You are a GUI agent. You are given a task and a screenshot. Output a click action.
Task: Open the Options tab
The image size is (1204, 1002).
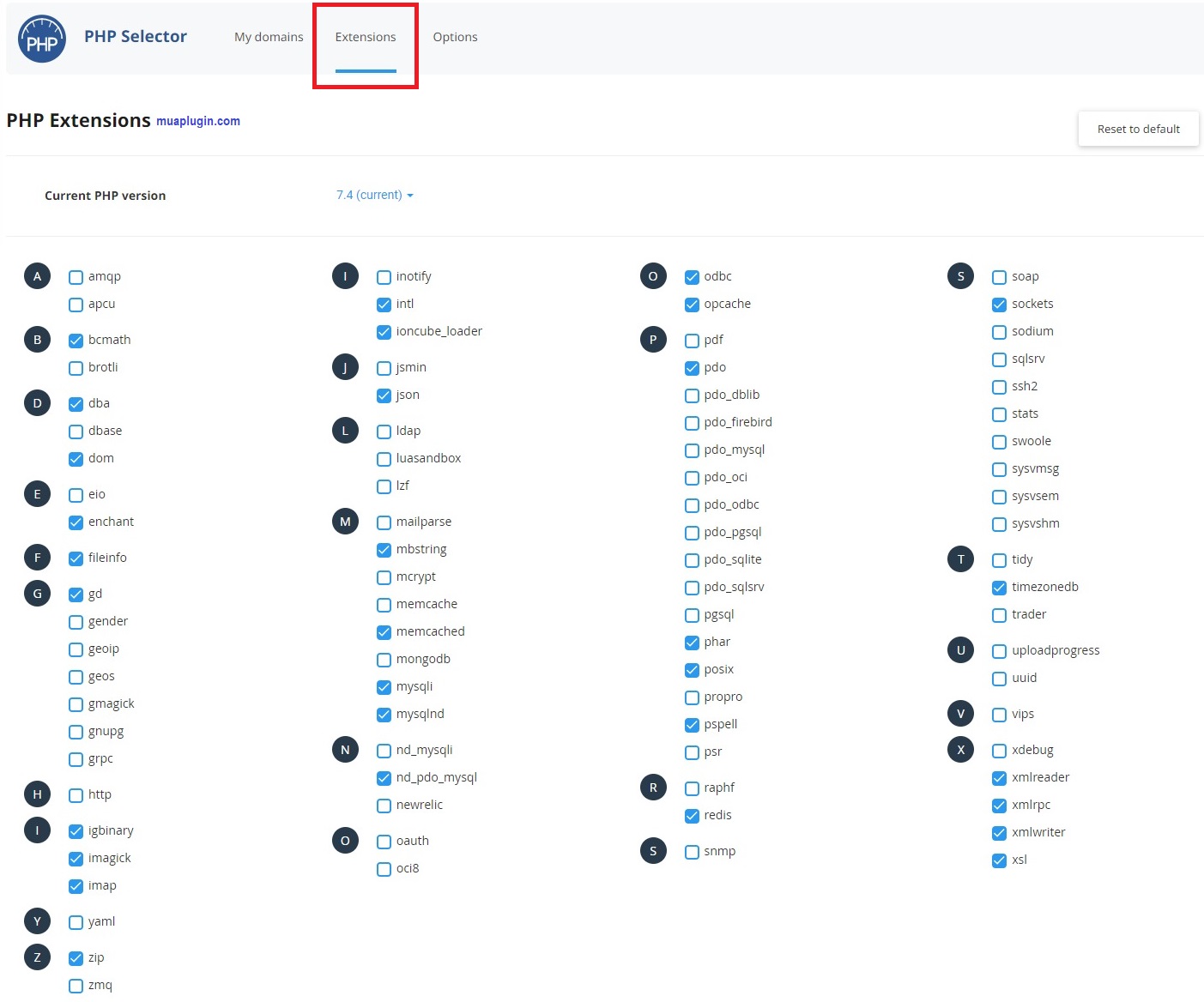455,37
